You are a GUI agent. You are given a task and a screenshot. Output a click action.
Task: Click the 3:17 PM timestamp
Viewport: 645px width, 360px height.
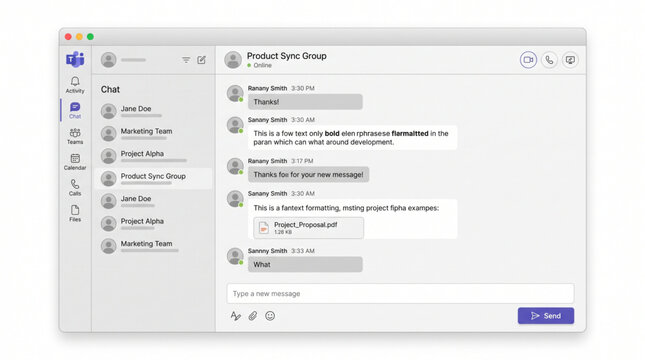pyautogui.click(x=302, y=161)
